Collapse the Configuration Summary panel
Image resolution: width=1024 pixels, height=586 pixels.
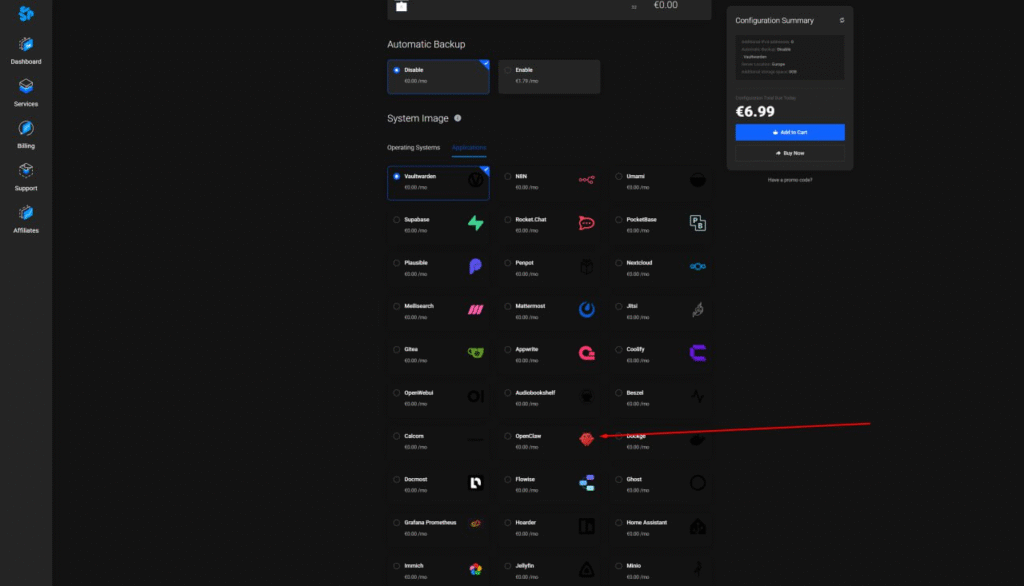[x=841, y=20]
